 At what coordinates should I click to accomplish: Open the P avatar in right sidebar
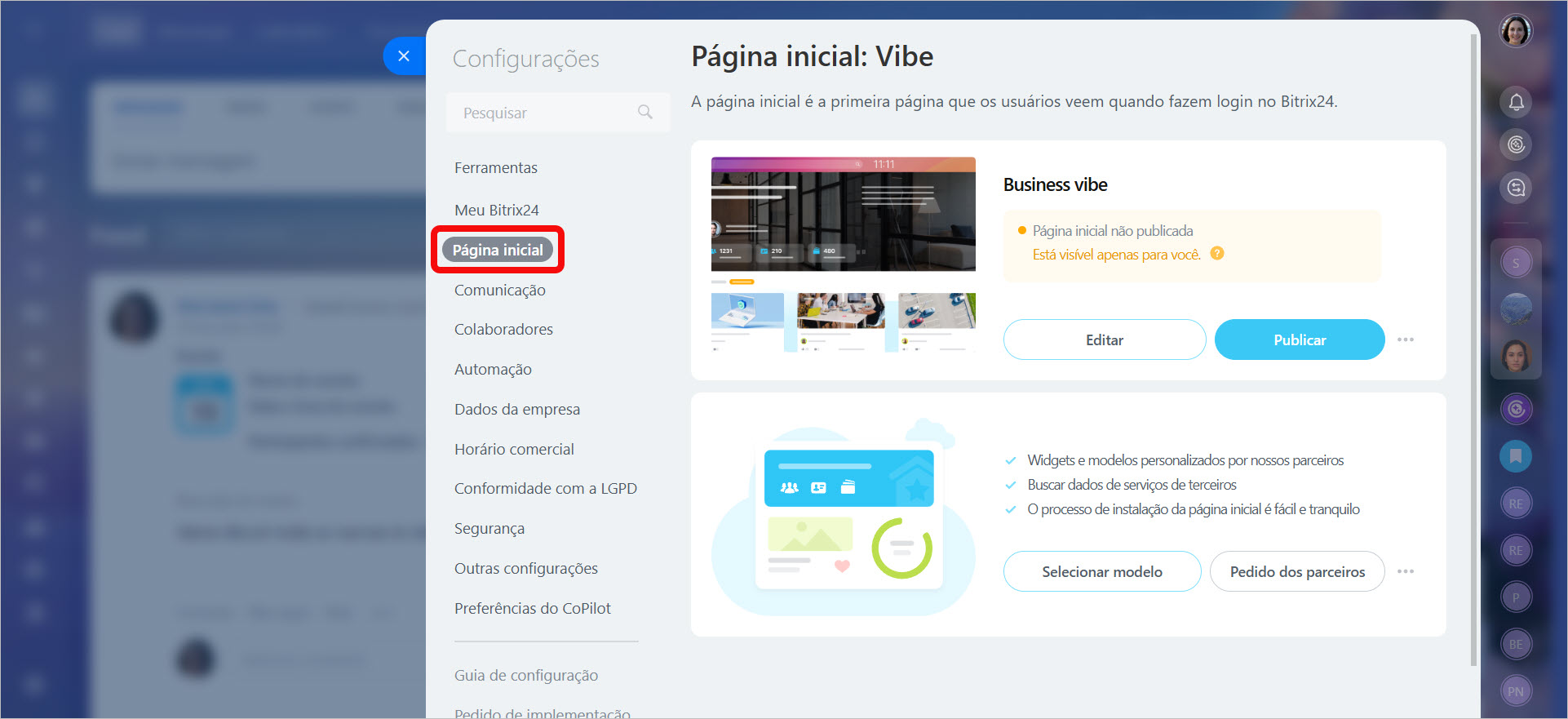1516,597
